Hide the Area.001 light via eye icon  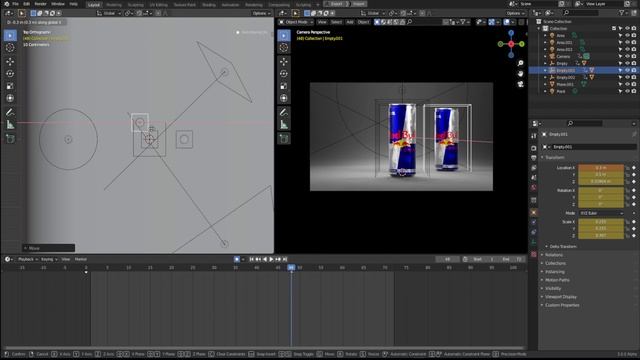tap(627, 42)
